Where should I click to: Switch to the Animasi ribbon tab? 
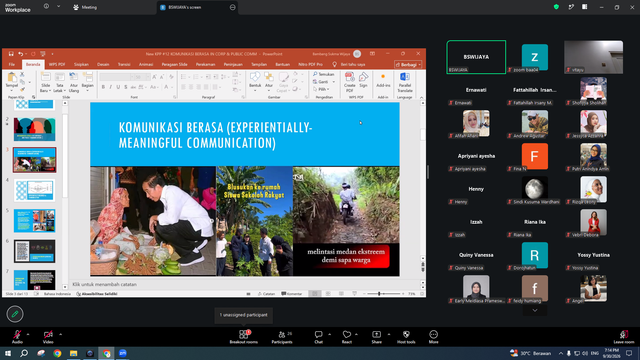click(146, 64)
